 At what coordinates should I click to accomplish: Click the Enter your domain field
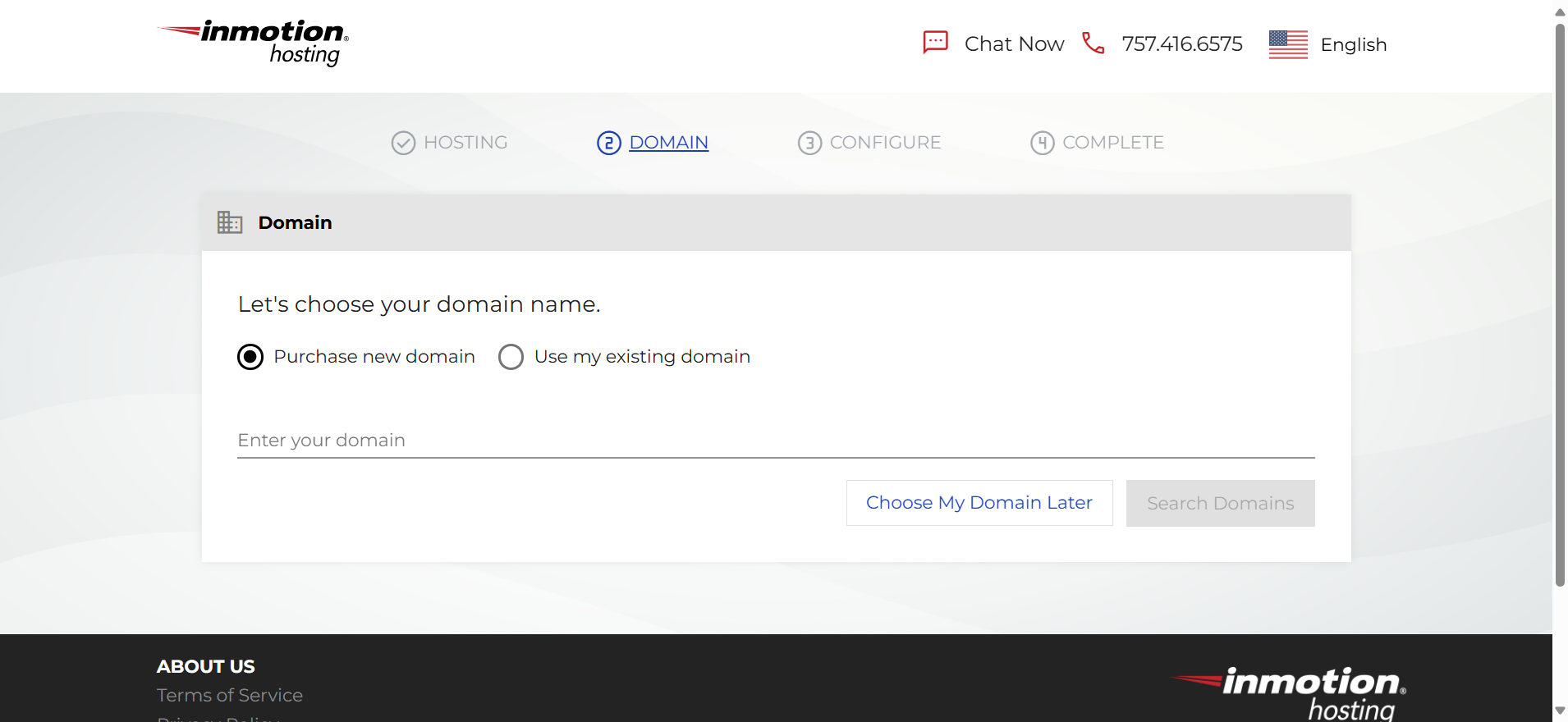[x=776, y=441]
